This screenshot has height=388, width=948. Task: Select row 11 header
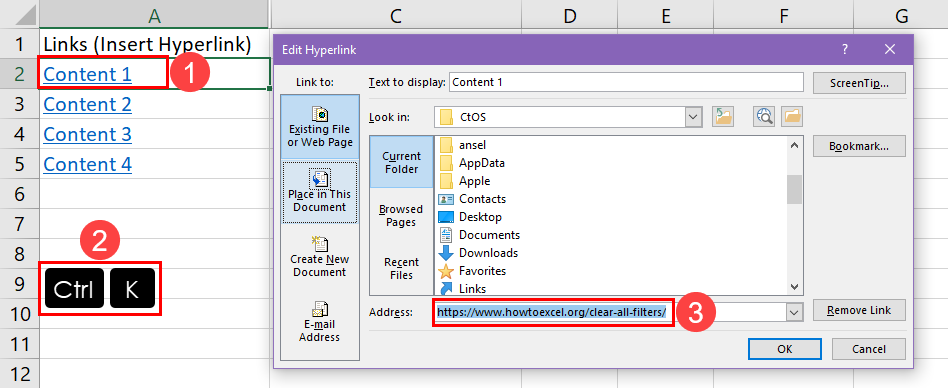(19, 344)
